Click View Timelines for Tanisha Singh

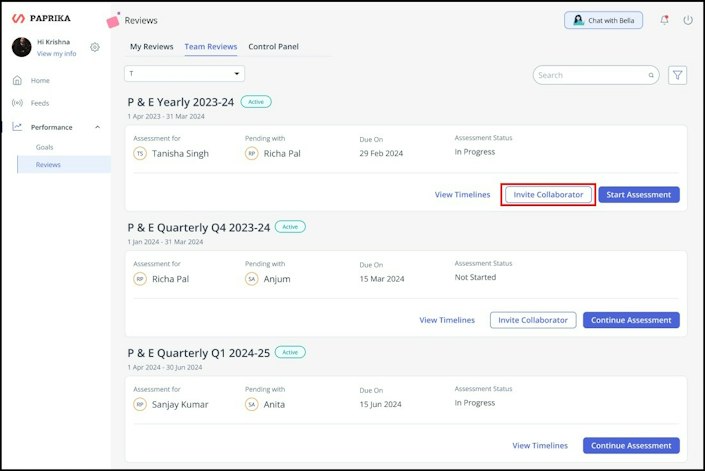click(462, 195)
